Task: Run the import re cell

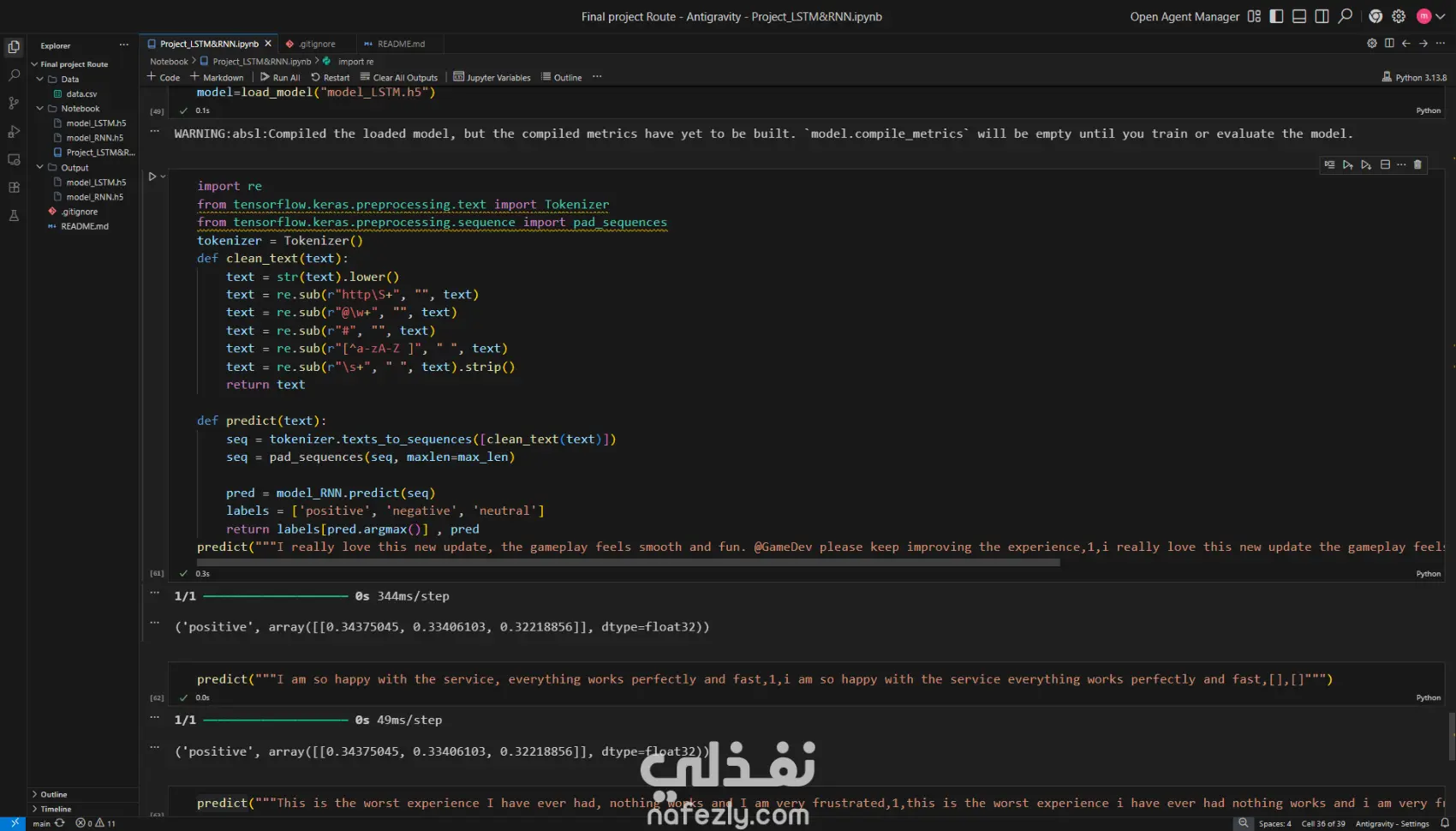Action: click(x=152, y=176)
